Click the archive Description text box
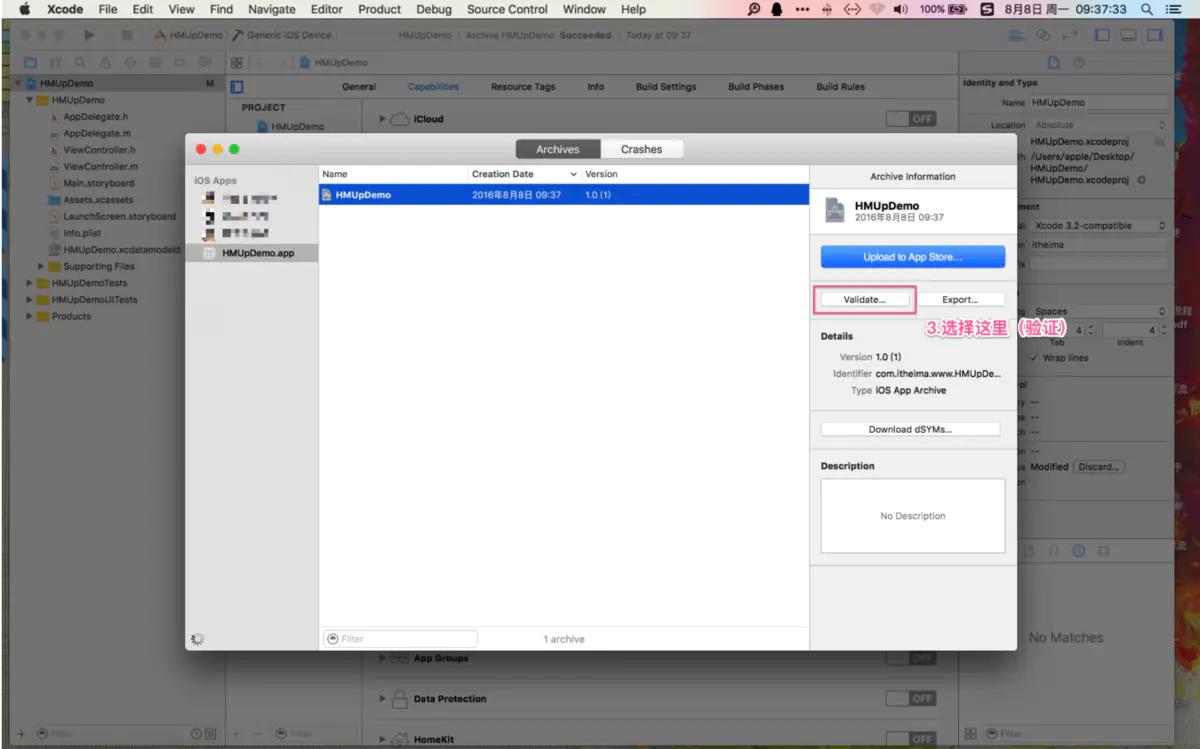1200x749 pixels. [913, 516]
